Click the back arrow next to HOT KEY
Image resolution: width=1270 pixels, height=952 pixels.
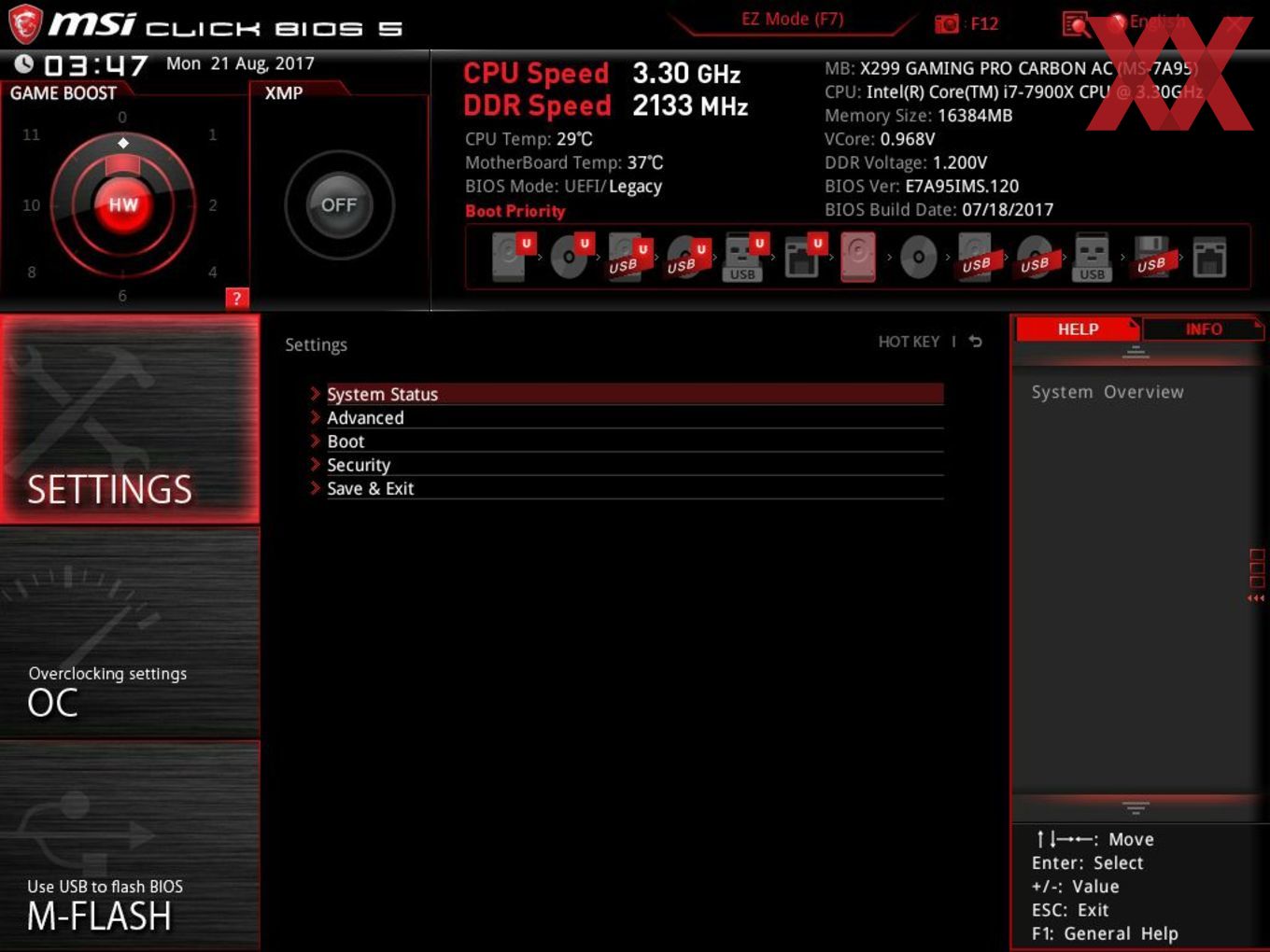[x=975, y=342]
